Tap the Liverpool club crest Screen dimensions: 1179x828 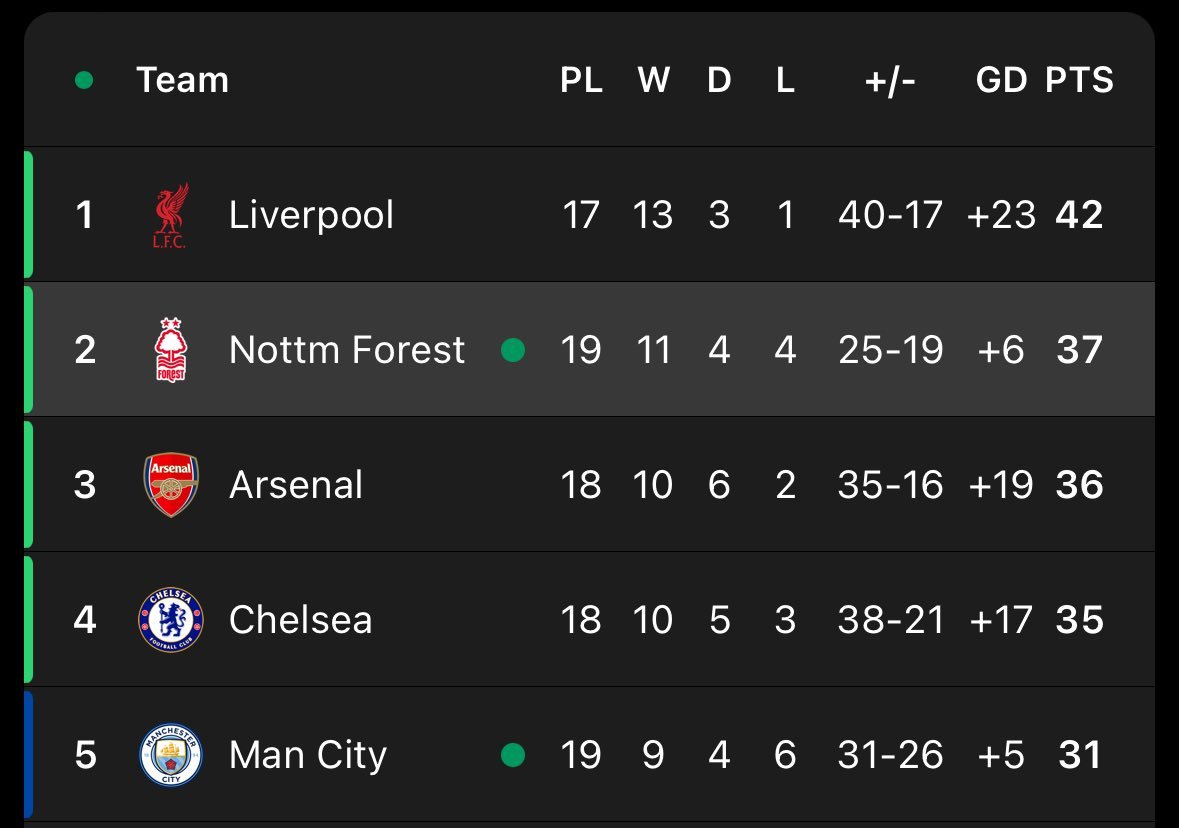pyautogui.click(x=171, y=215)
